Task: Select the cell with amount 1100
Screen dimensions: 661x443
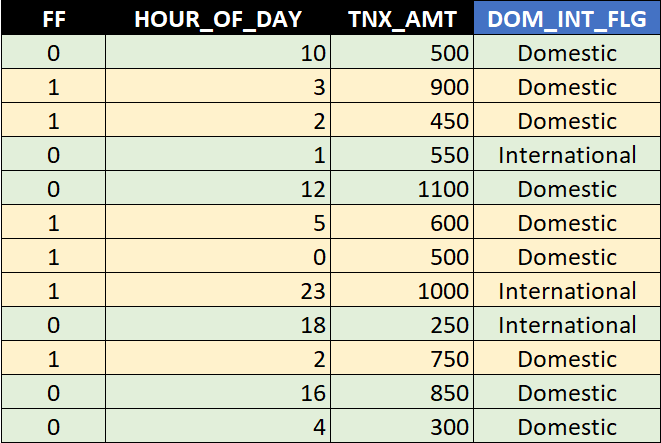Action: [402, 188]
